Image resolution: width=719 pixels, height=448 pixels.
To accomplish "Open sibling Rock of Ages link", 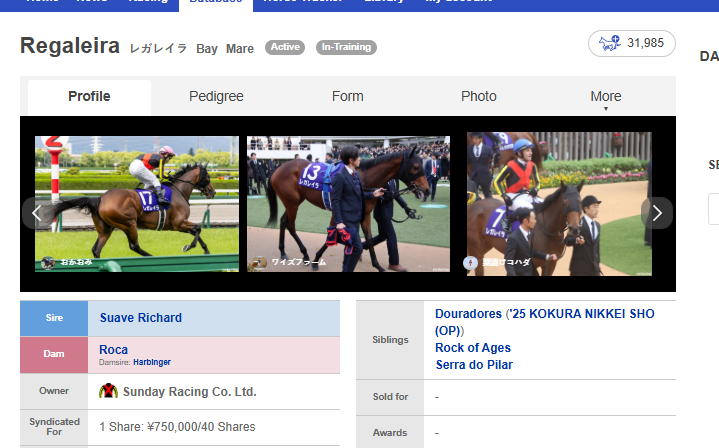I will coord(473,348).
